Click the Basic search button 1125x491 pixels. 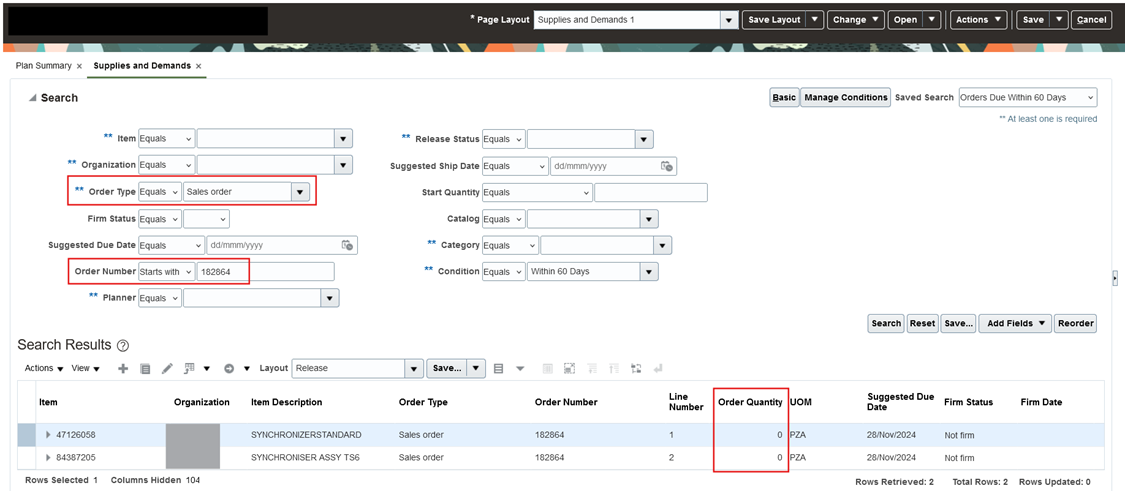(783, 98)
